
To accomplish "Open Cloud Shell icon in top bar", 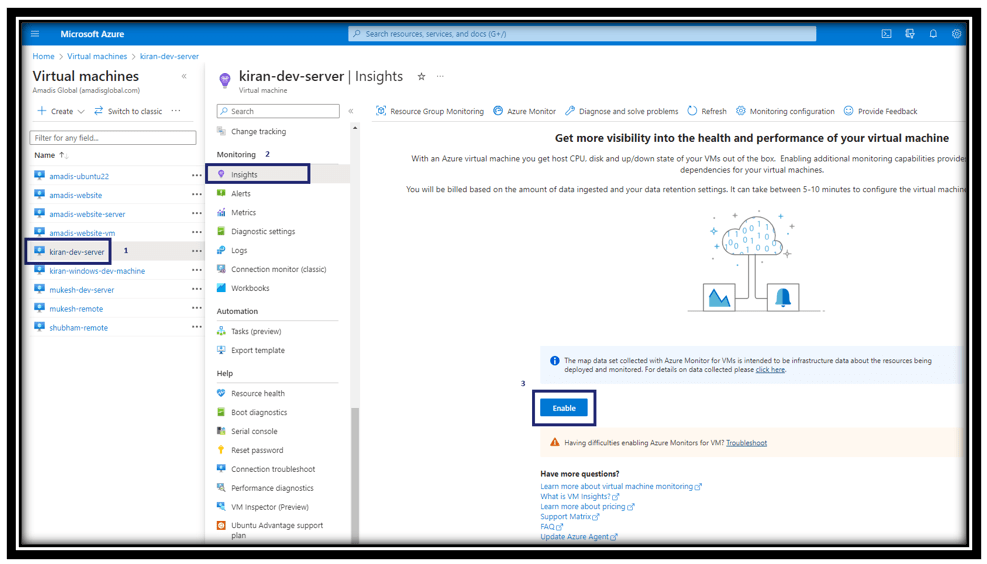I will point(886,34).
